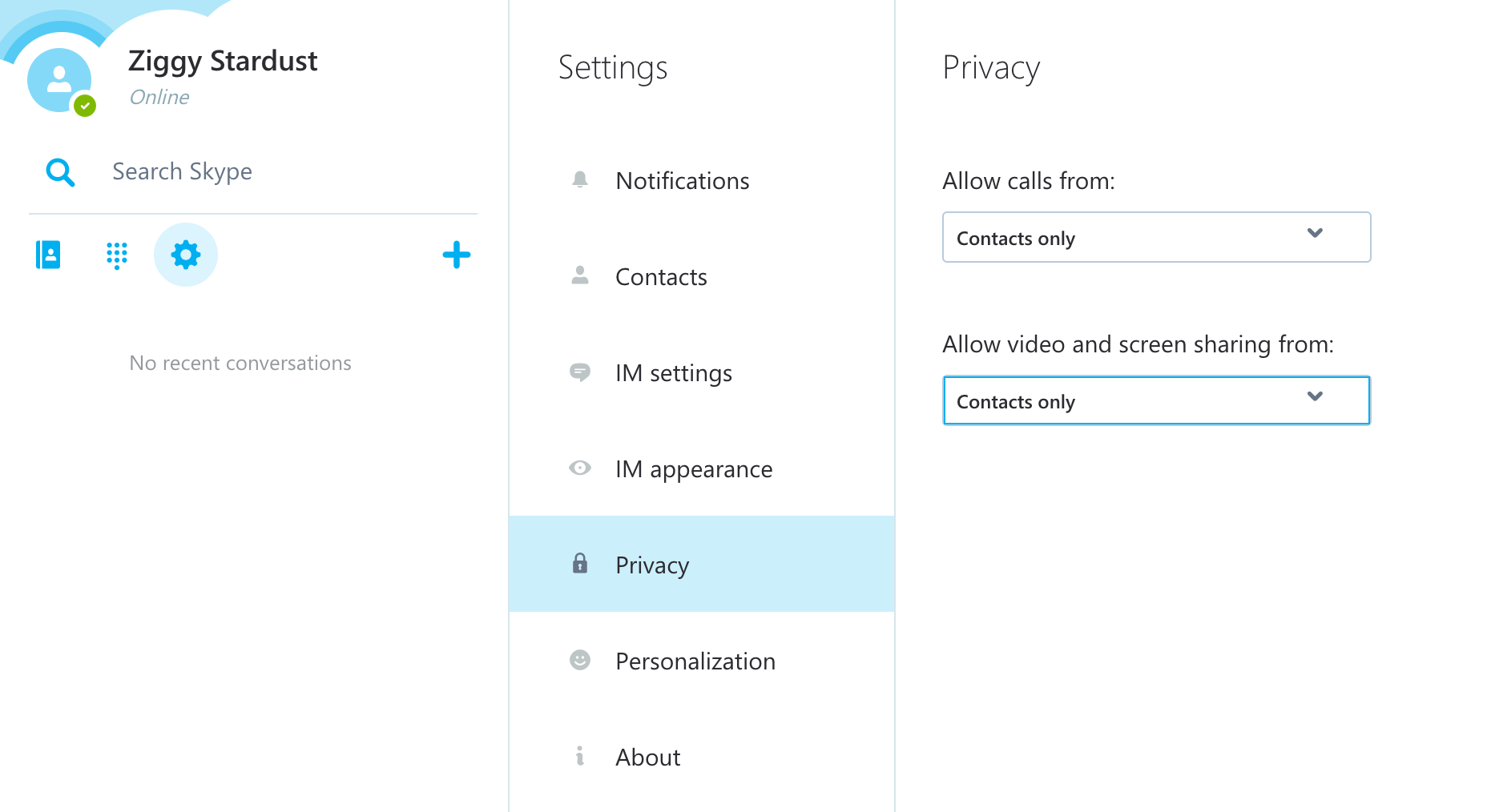Start a new conversation with plus icon
Viewport: 1495px width, 812px height.
[x=457, y=255]
